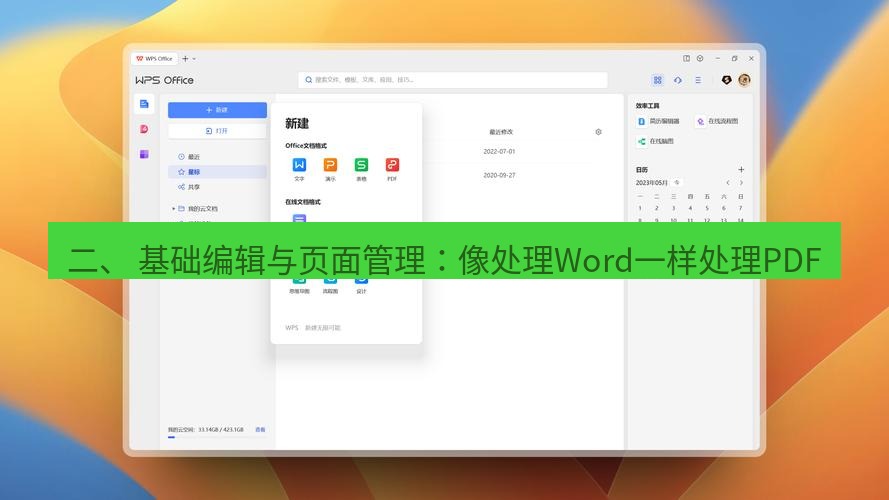889x500 pixels.
Task: Open the purple apps icon in the left rail
Action: coord(144,154)
